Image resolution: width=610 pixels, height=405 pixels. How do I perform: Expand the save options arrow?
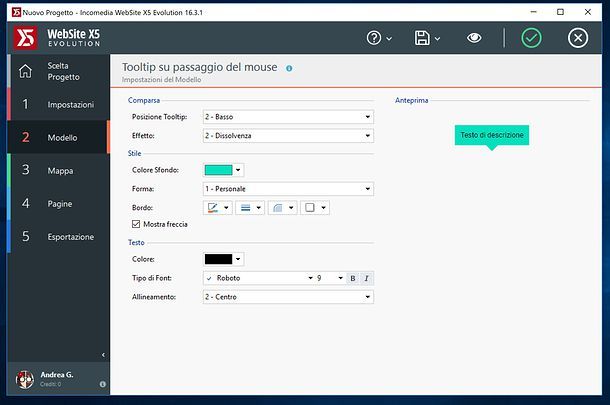pos(437,39)
